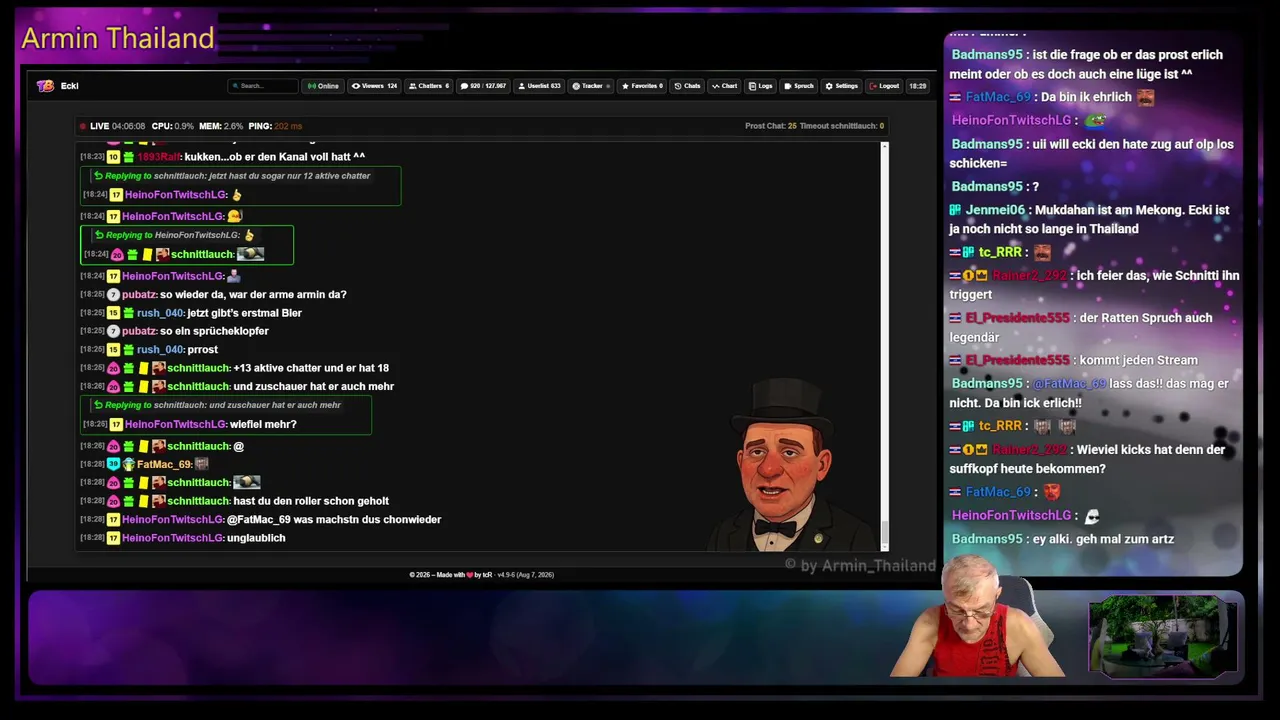The height and width of the screenshot is (720, 1280).
Task: Select the 'unglaublich' message text
Action: (256, 538)
